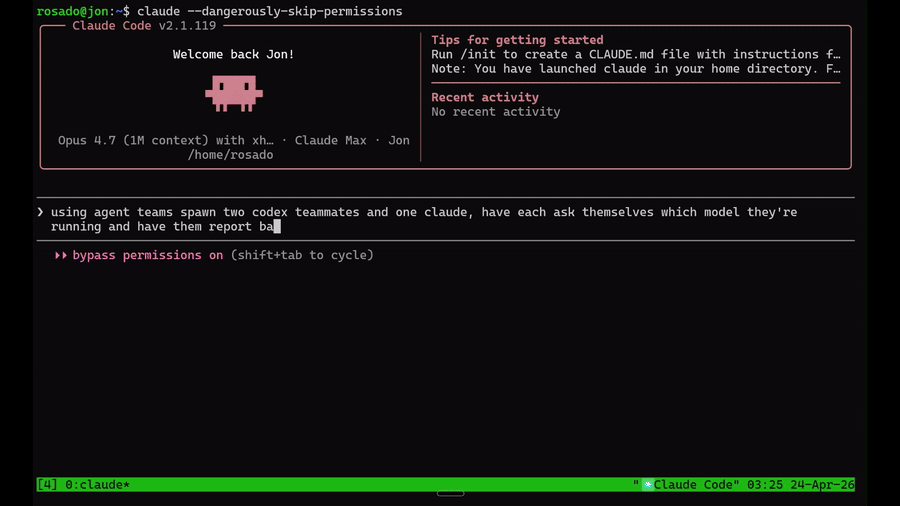
Task: Click the "(shift+tab to cycle)" hint text
Action: pyautogui.click(x=302, y=255)
